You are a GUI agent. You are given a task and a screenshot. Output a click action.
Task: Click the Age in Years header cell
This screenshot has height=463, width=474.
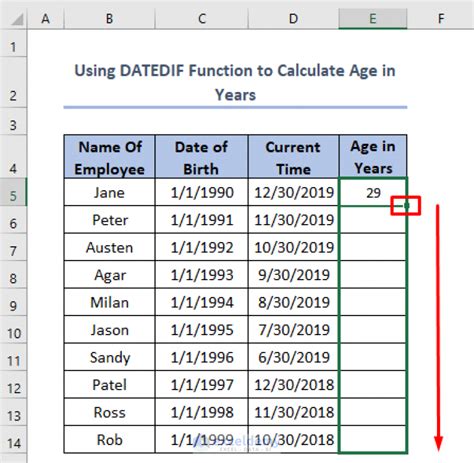(373, 157)
